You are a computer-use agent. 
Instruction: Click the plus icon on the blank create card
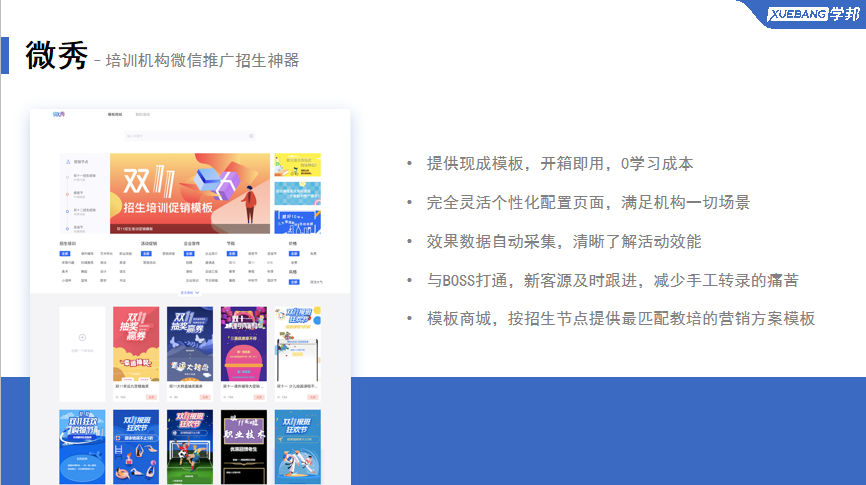82,339
